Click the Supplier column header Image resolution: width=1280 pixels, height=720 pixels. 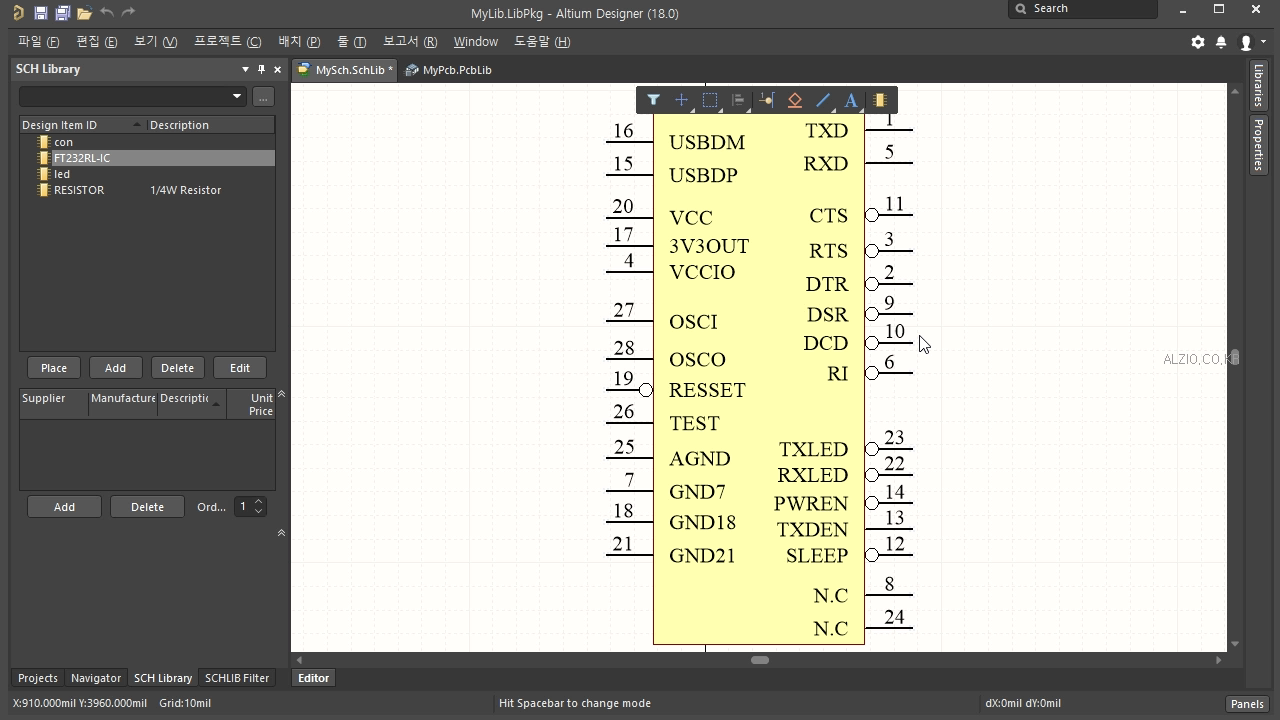tap(54, 404)
